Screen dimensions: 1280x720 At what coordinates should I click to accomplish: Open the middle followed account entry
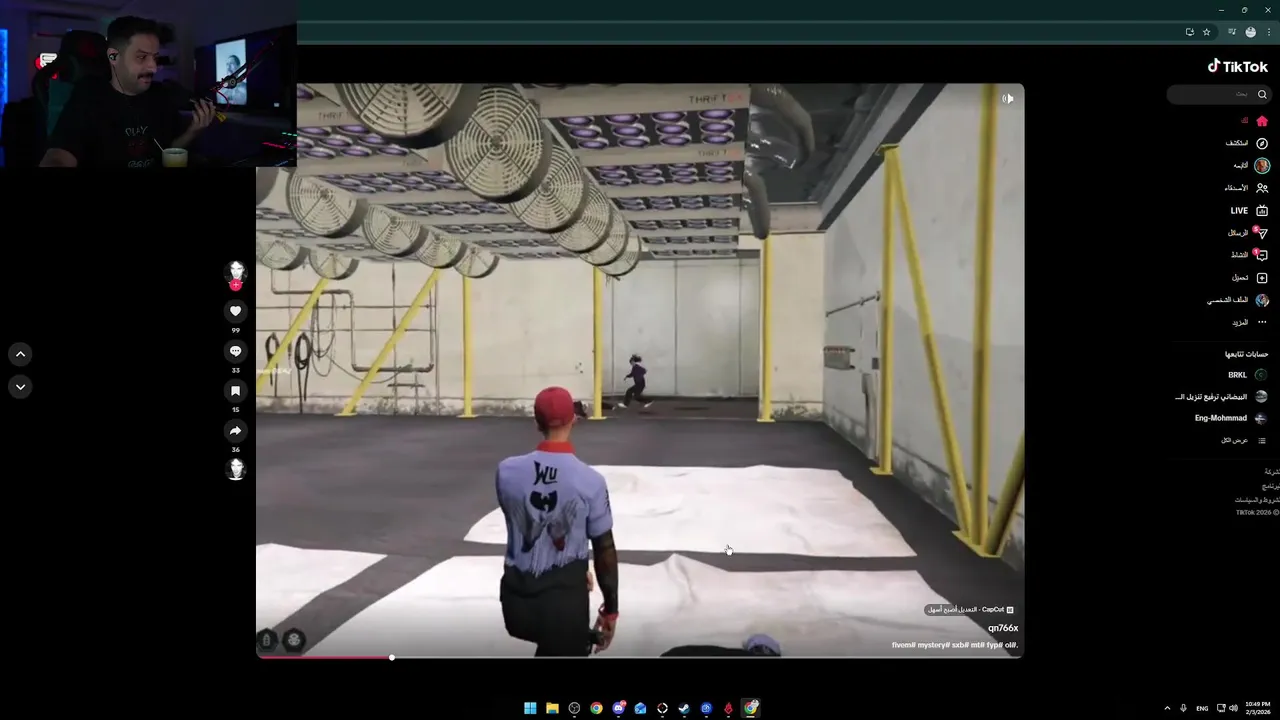coord(1222,397)
